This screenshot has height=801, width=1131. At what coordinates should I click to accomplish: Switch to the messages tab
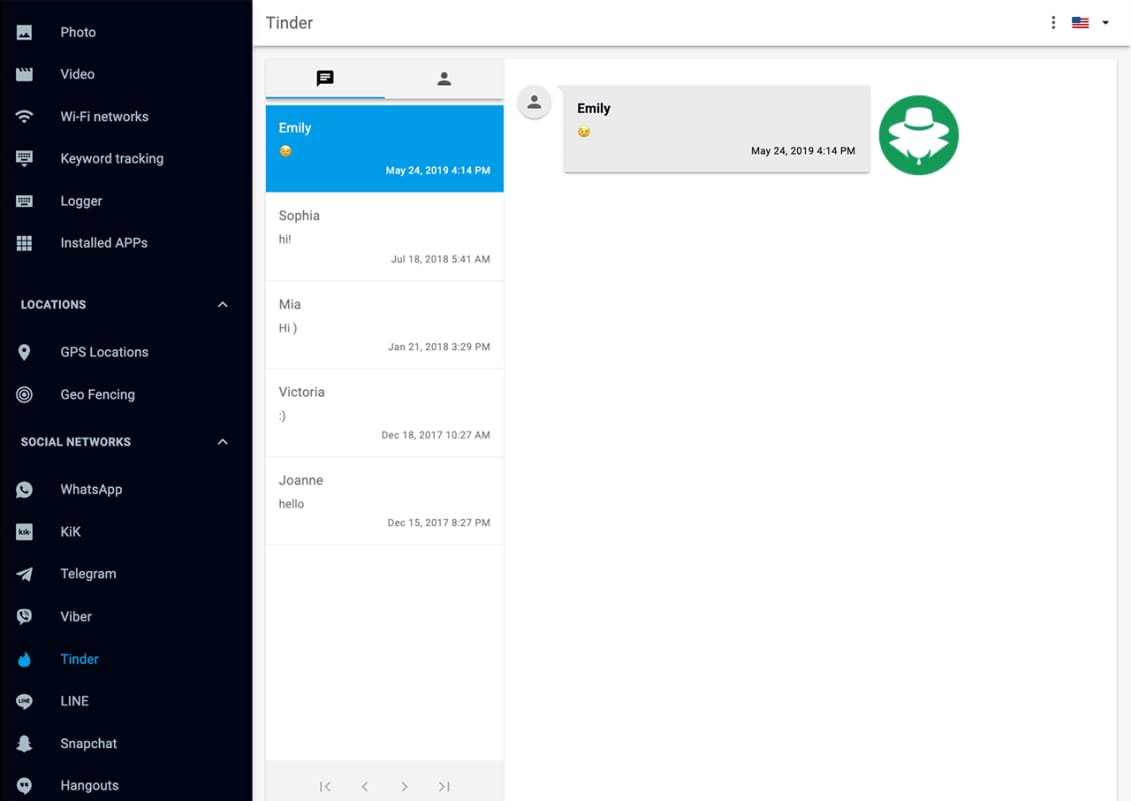click(325, 78)
